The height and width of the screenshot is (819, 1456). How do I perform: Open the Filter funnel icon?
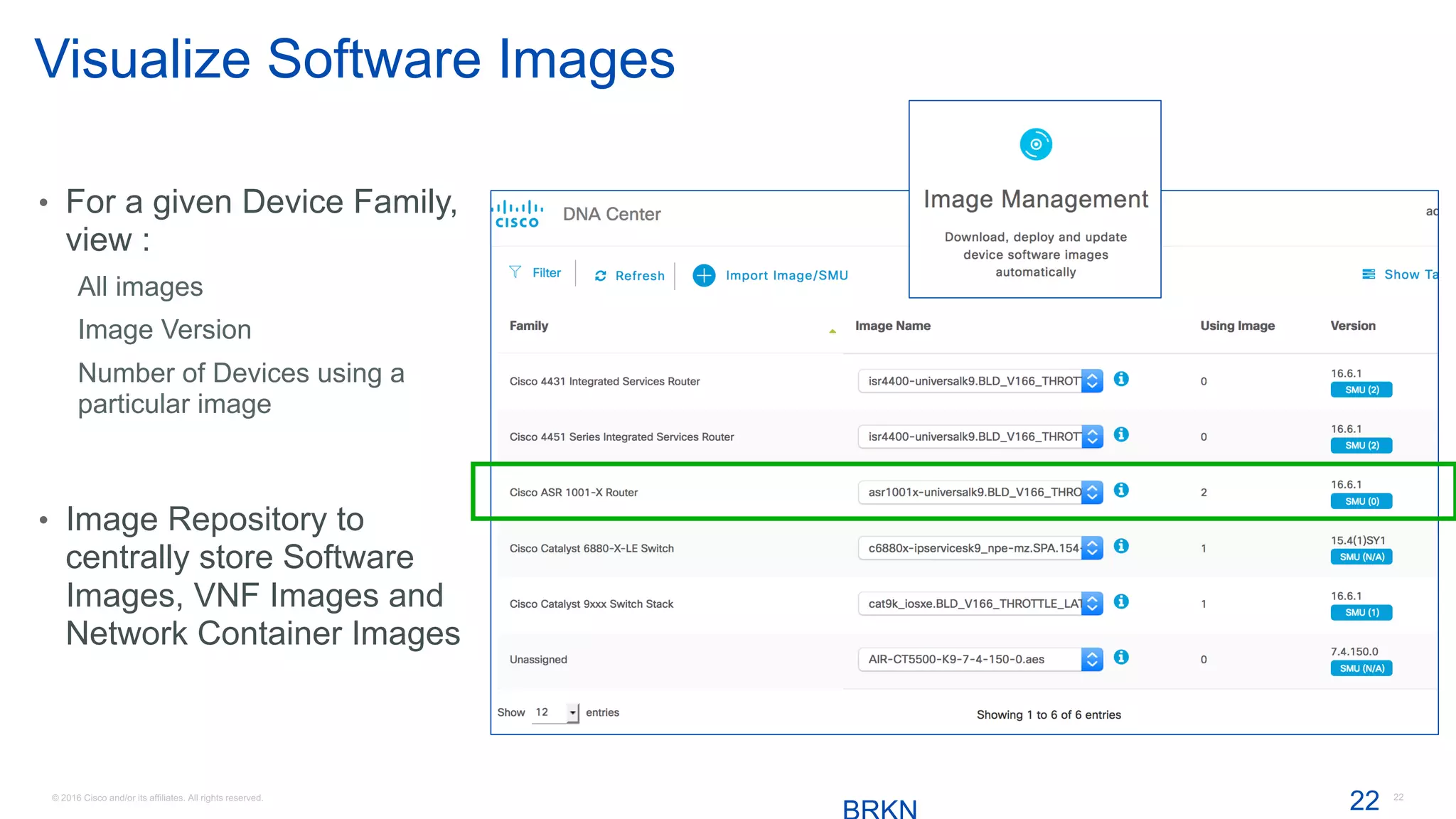point(515,272)
